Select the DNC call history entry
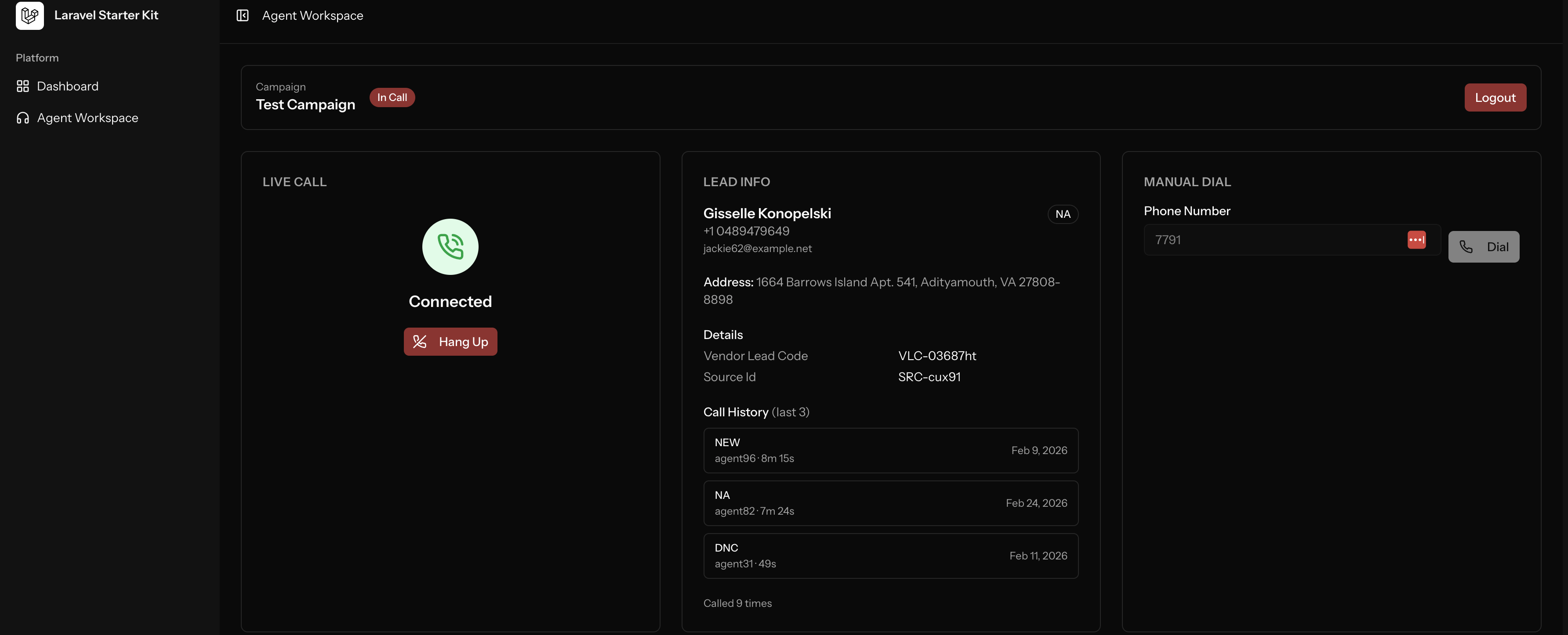 click(x=890, y=556)
